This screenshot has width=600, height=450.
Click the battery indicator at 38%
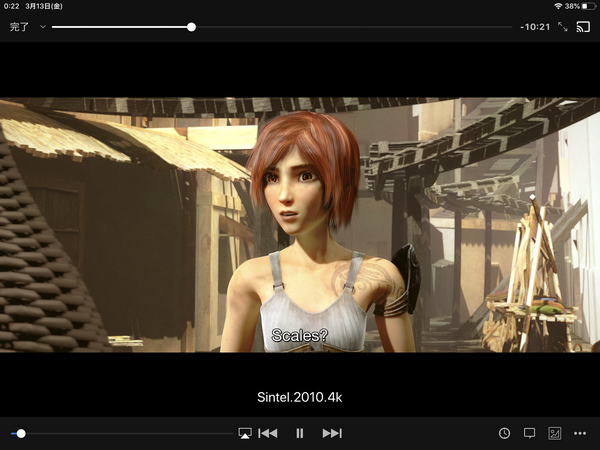click(x=589, y=6)
